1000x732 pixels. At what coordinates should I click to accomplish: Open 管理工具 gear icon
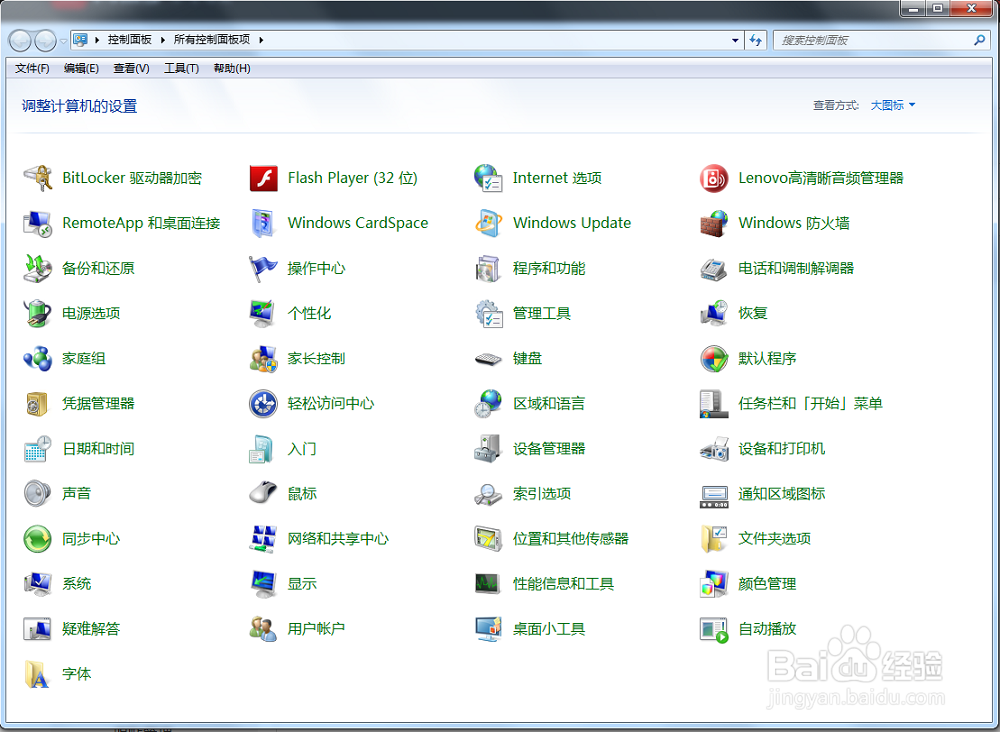pos(489,313)
